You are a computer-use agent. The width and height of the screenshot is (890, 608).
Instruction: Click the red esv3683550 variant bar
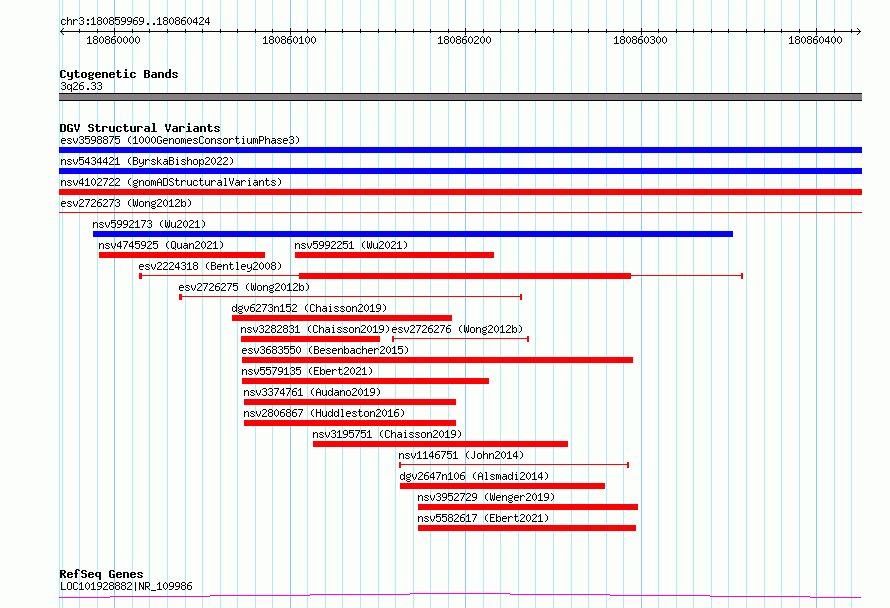437,360
